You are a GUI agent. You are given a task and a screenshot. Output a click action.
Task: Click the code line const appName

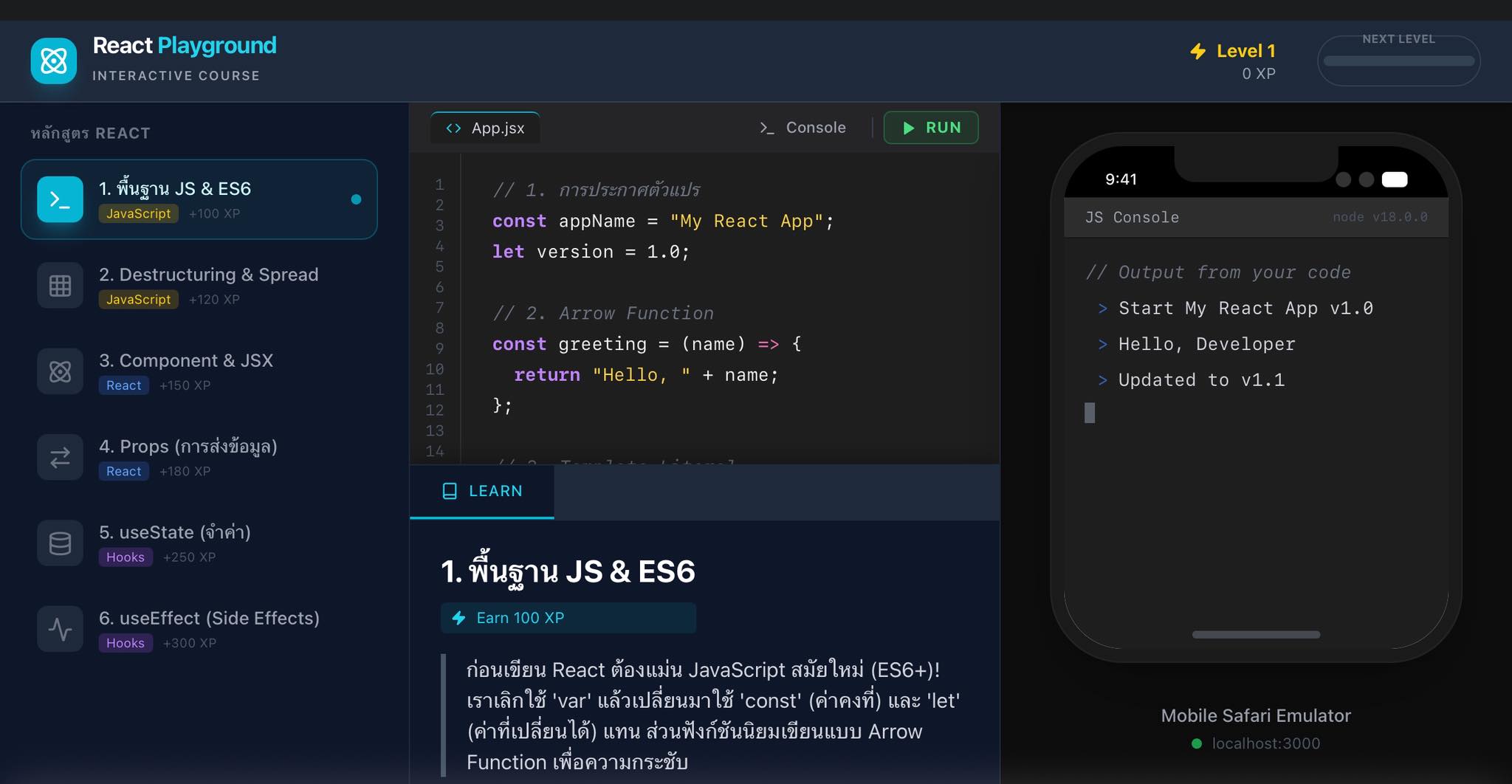[x=663, y=221]
